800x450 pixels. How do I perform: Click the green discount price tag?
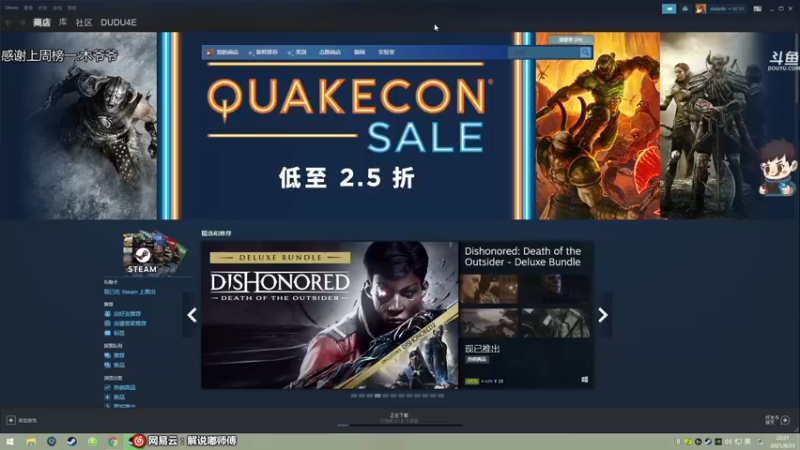tap(472, 381)
